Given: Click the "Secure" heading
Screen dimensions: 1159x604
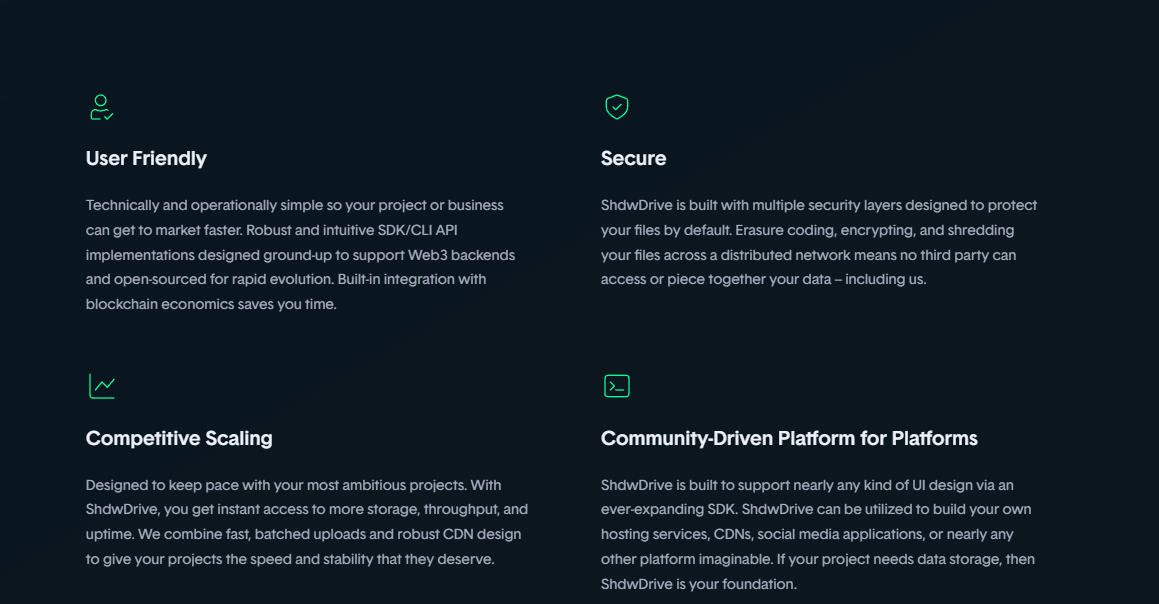Looking at the screenshot, I should coord(633,158).
